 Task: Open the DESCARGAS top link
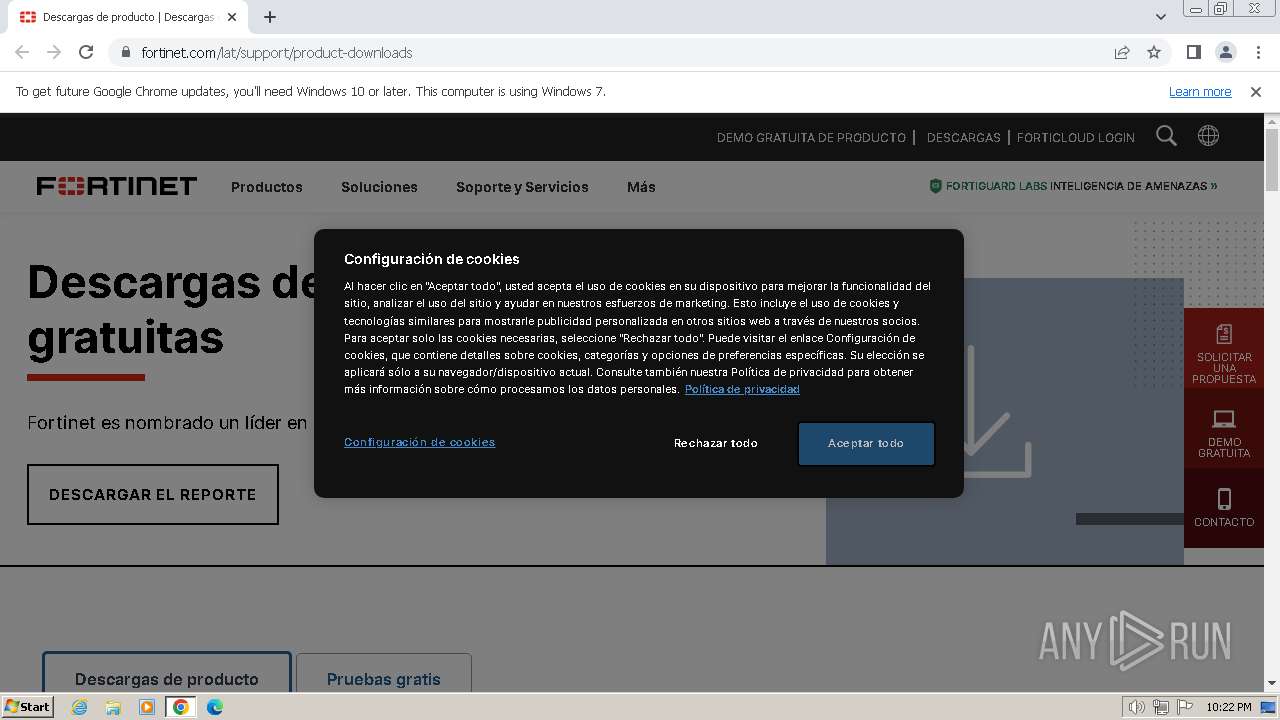point(963,138)
